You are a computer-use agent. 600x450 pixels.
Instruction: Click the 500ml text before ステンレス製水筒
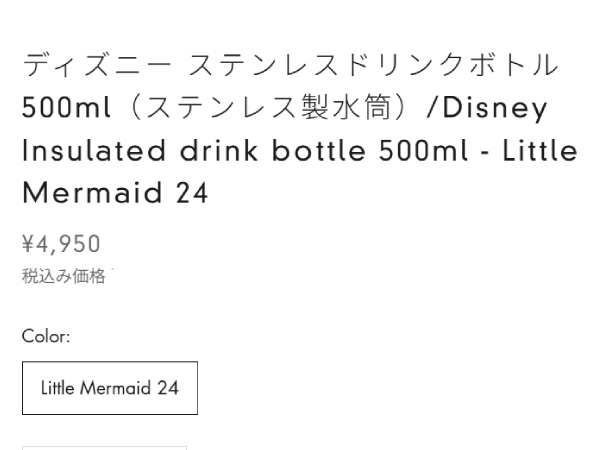click(x=67, y=108)
